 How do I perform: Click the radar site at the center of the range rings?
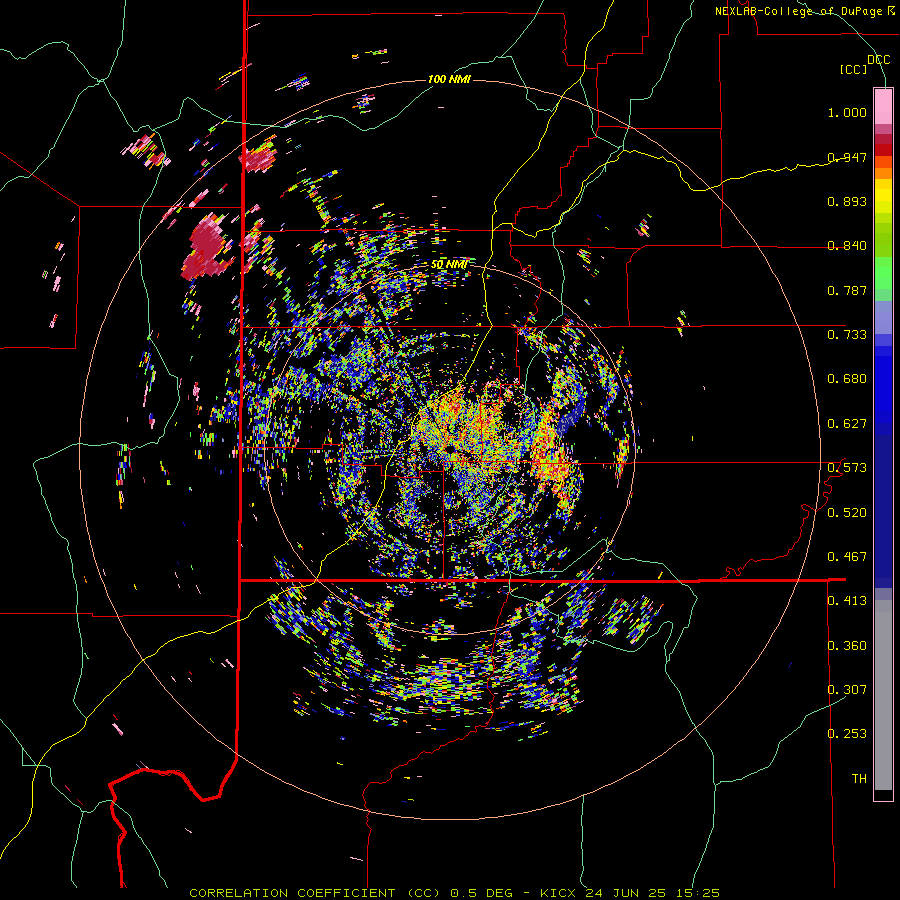(450, 449)
